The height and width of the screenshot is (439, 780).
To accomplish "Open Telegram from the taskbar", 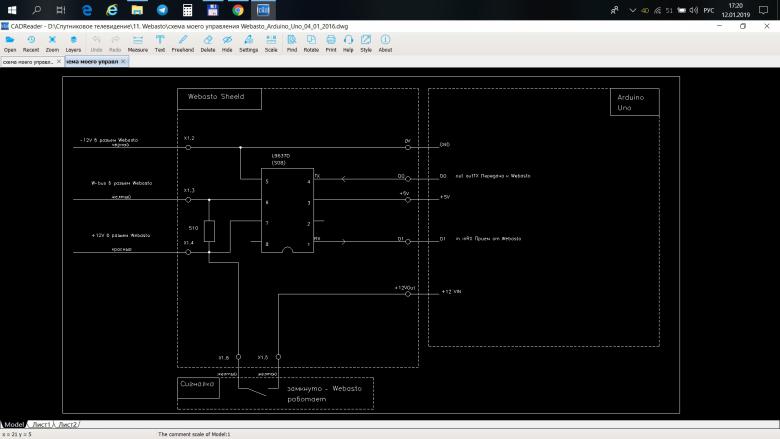I will tap(161, 10).
